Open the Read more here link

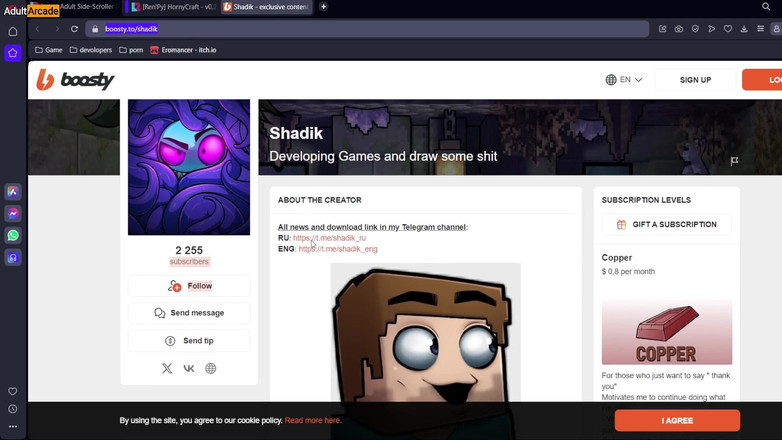pyautogui.click(x=313, y=421)
